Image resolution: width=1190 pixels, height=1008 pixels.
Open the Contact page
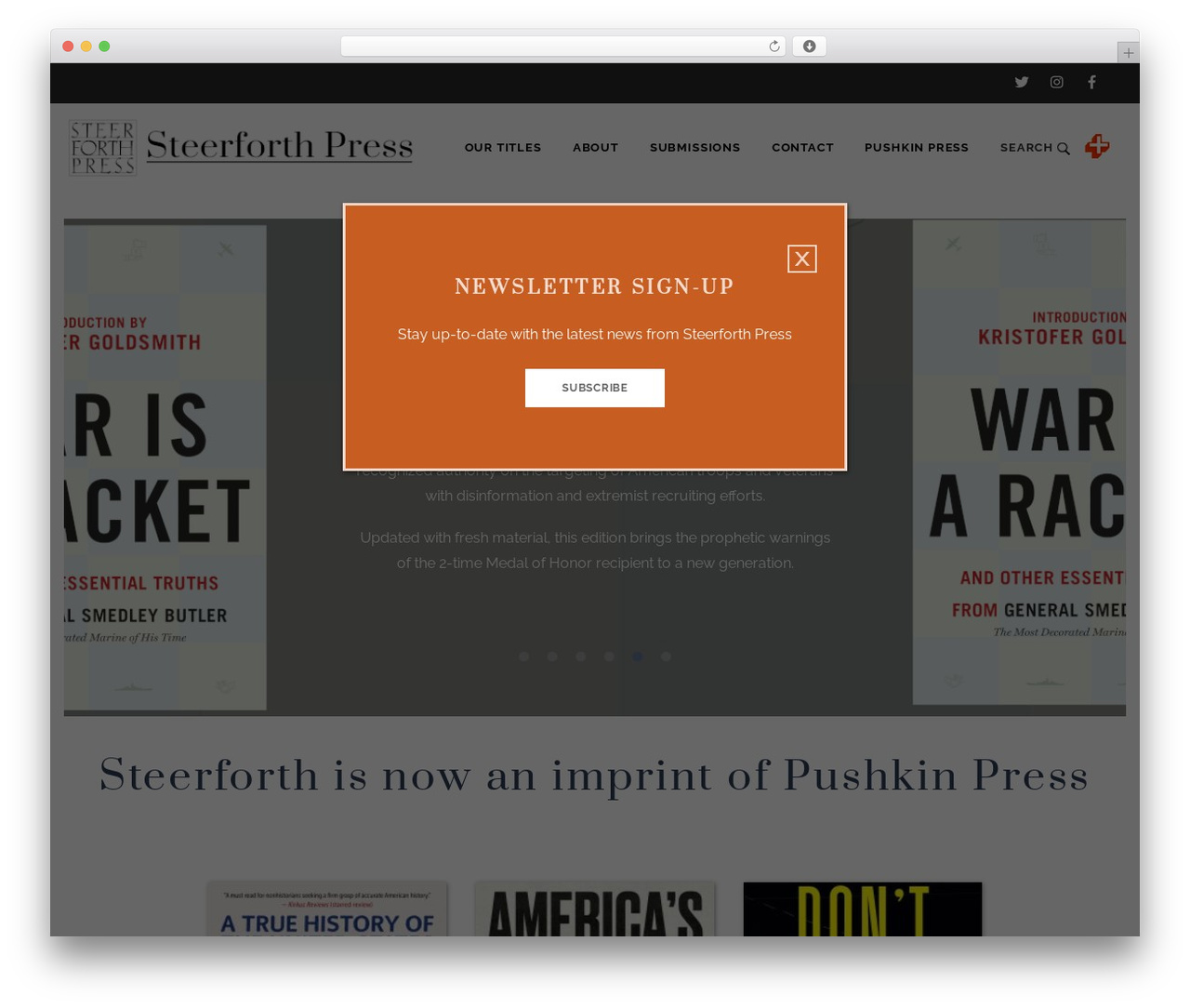(802, 147)
